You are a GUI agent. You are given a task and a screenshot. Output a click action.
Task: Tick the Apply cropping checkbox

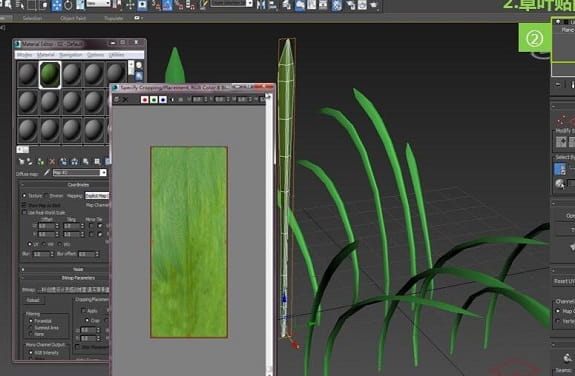[83, 311]
